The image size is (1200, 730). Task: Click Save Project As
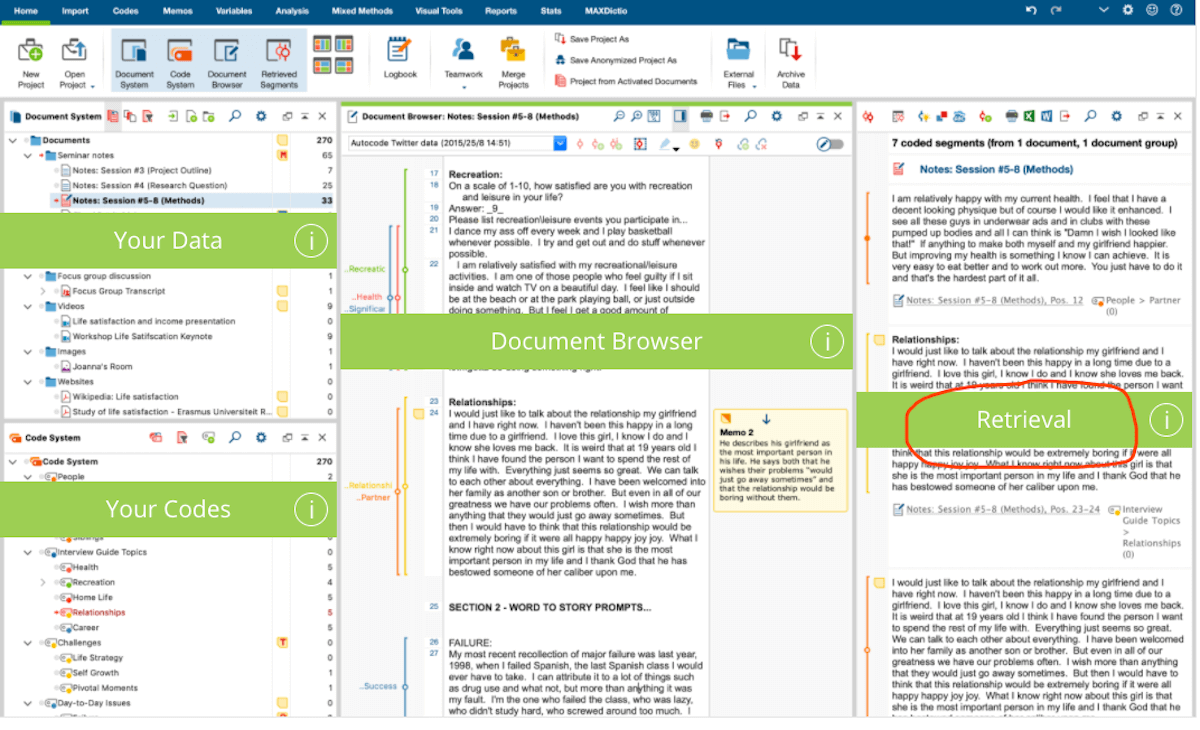[x=591, y=40]
